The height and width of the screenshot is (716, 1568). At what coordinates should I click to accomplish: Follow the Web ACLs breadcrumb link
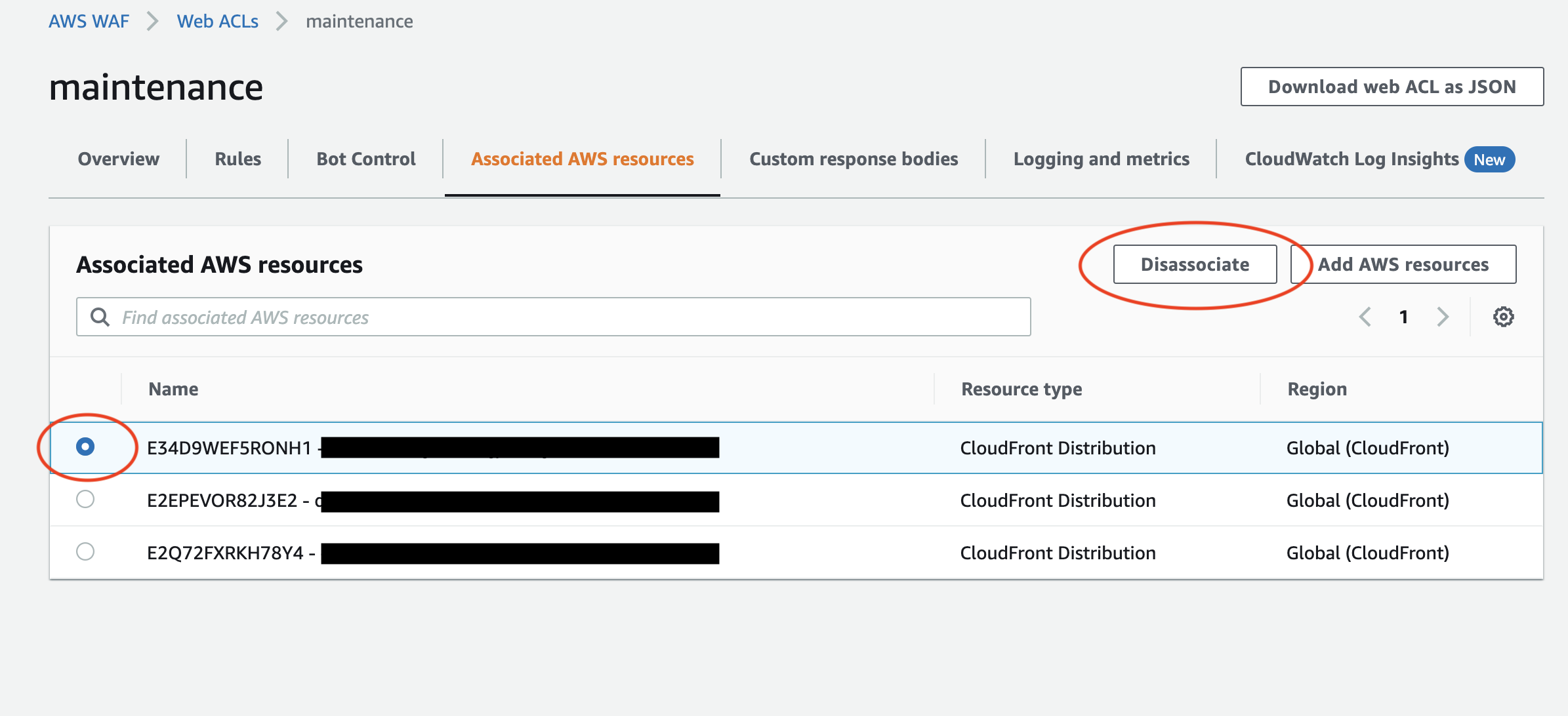click(218, 22)
